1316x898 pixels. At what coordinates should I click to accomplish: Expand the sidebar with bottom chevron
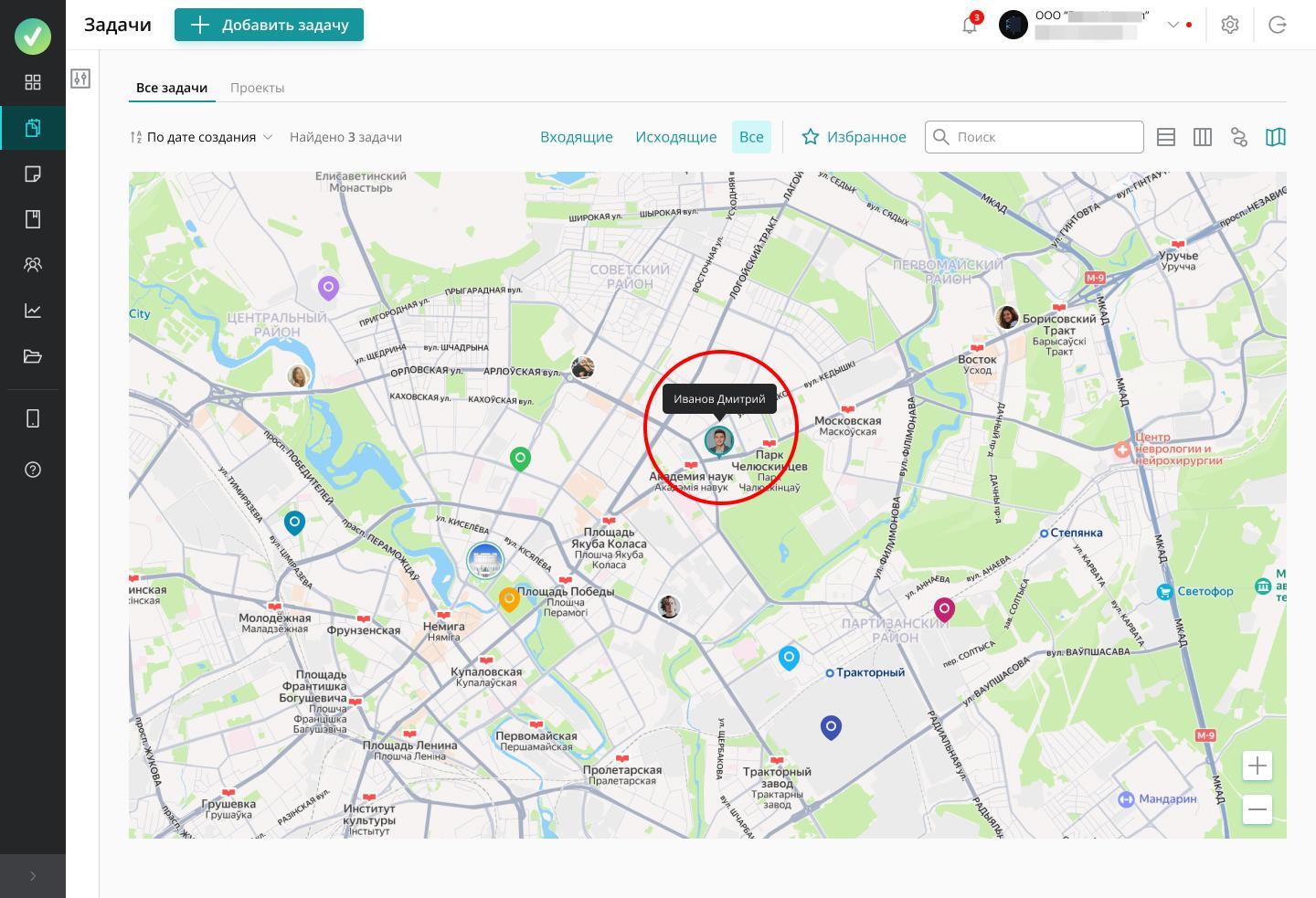[33, 876]
